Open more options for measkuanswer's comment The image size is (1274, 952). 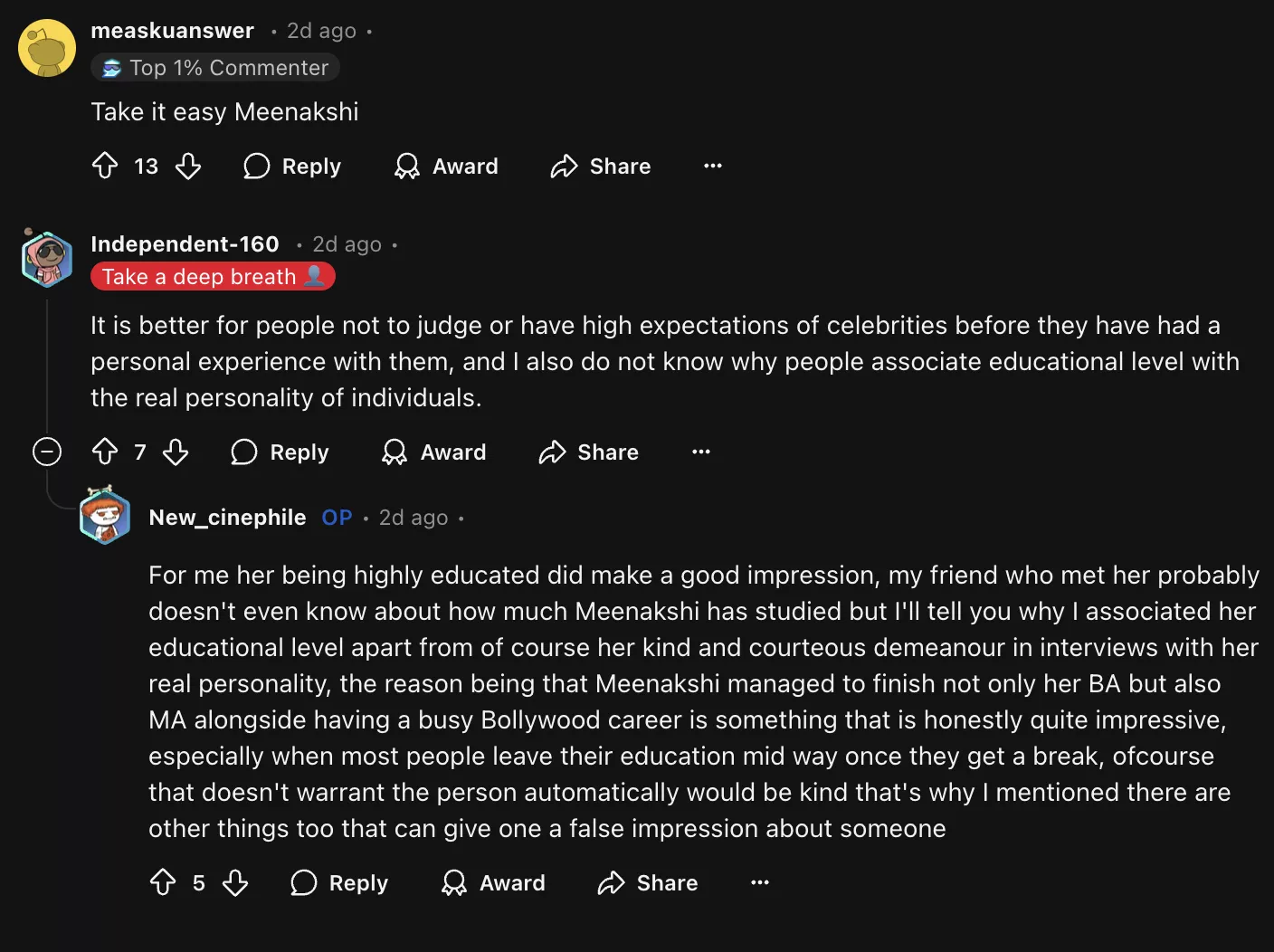click(x=713, y=166)
